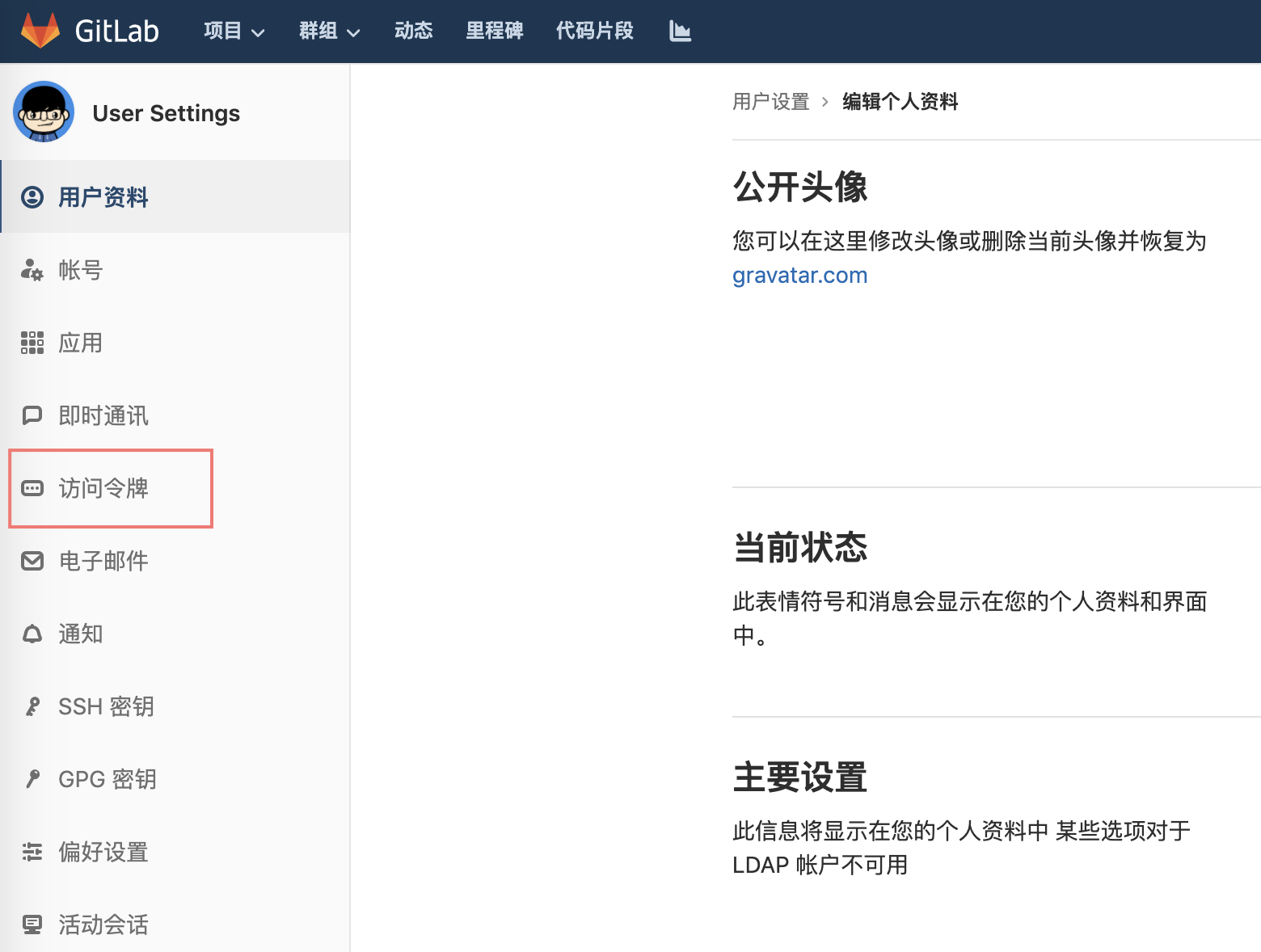Viewport: 1261px width, 952px height.
Task: Select the SSH 密钥 key icon
Action: click(32, 706)
